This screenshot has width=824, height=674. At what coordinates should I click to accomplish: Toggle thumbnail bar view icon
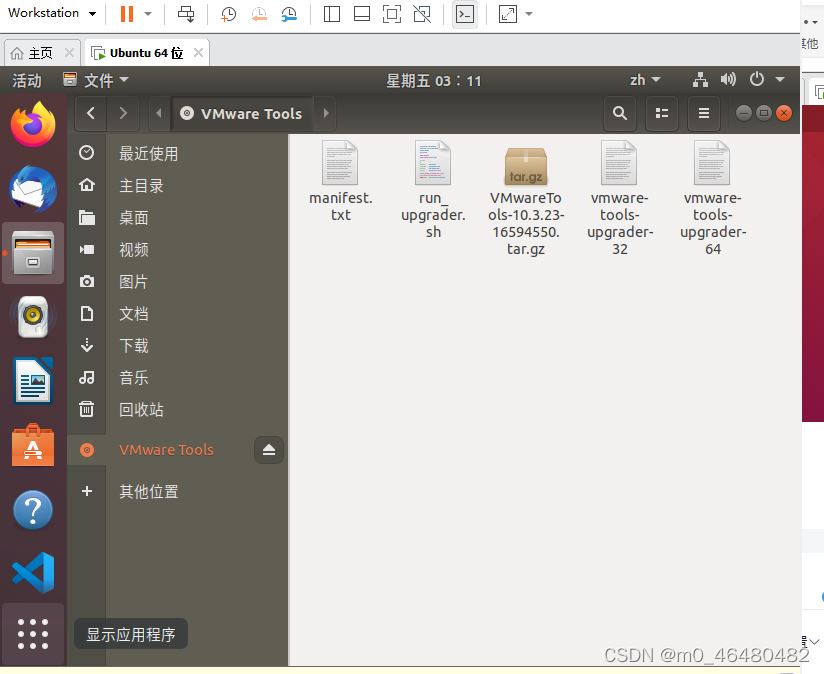[362, 14]
